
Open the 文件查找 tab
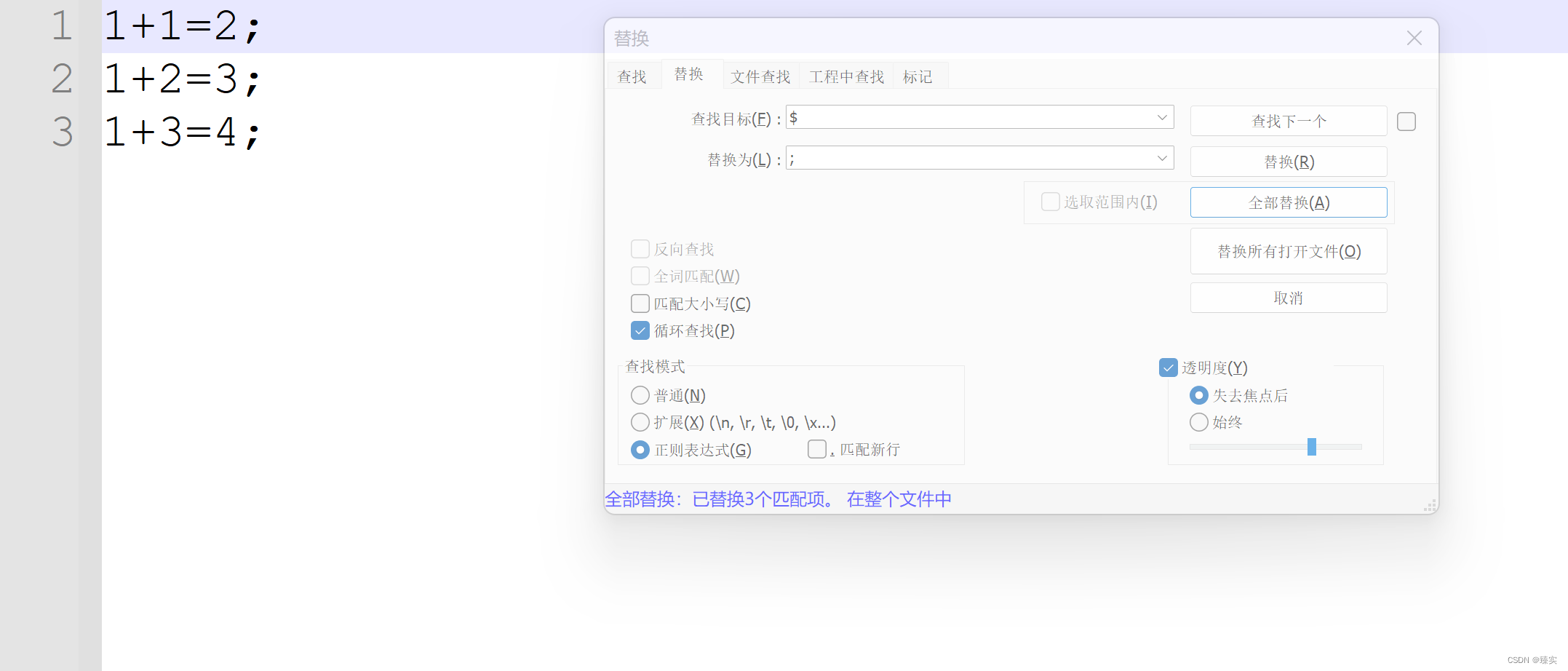click(x=760, y=76)
